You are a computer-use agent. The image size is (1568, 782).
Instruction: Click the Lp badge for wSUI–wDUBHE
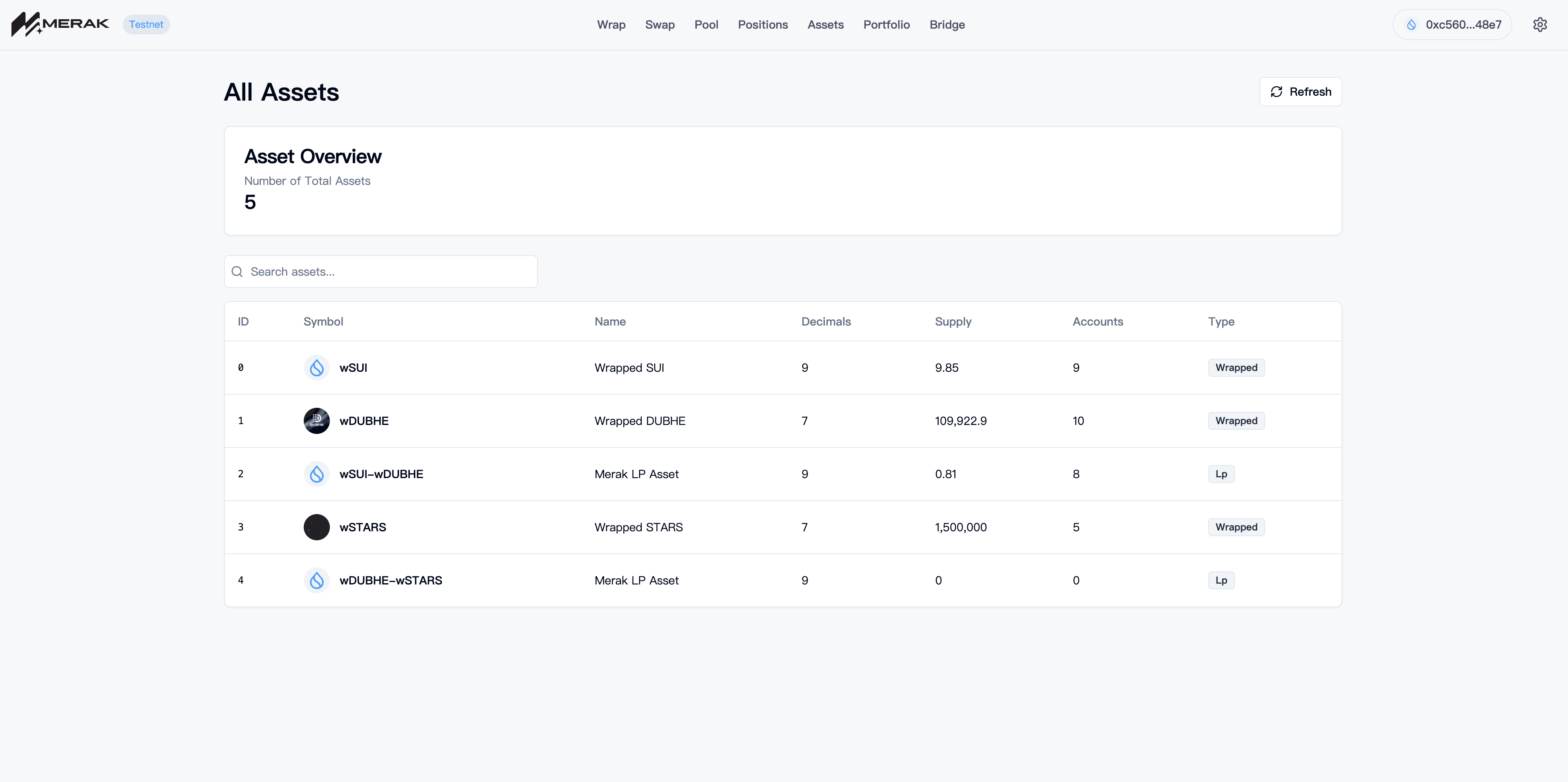click(1221, 474)
